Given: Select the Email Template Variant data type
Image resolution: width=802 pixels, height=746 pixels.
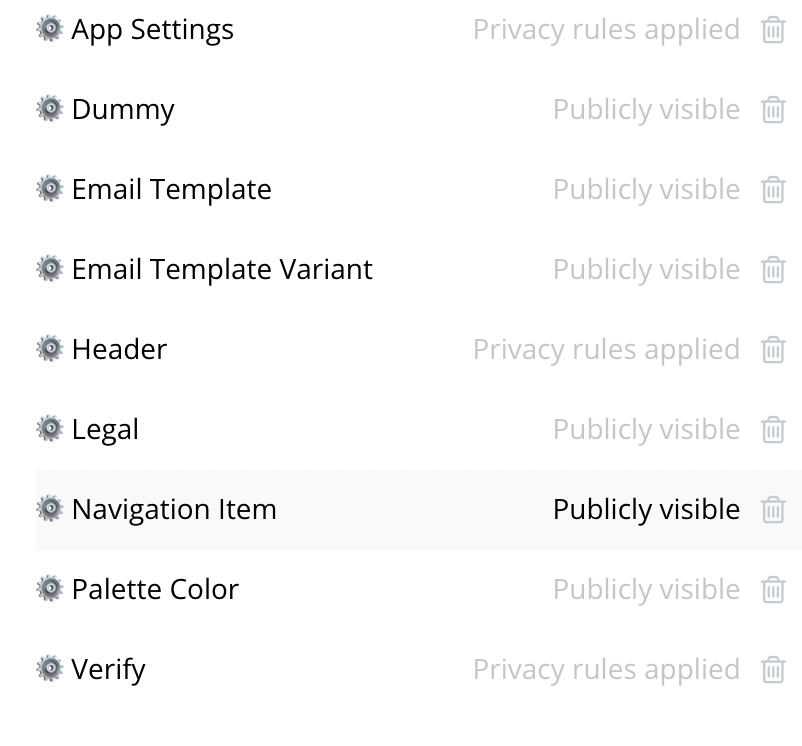Looking at the screenshot, I should click(221, 269).
